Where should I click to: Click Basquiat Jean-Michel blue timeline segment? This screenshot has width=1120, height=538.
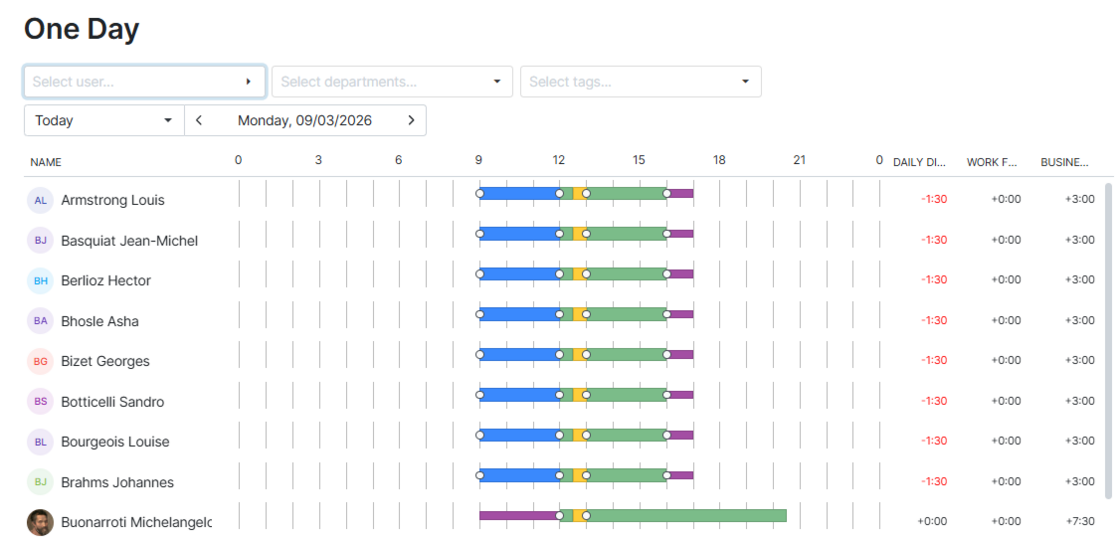(519, 234)
